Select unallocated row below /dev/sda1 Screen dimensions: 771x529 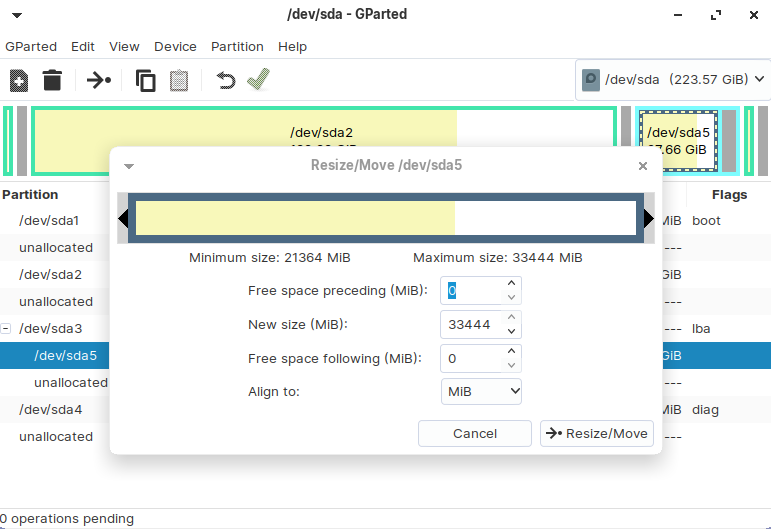54,247
